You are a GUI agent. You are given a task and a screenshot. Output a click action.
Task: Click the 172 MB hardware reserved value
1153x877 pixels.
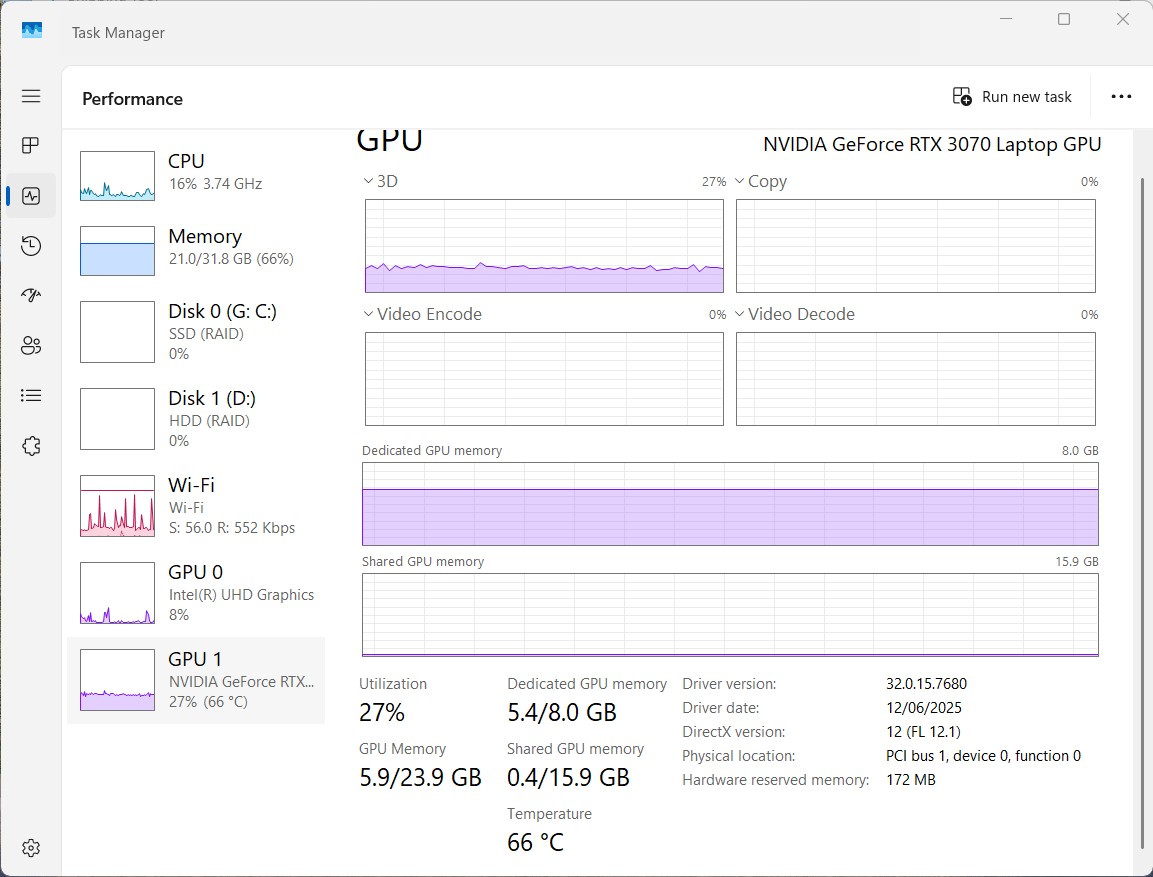[x=910, y=780]
